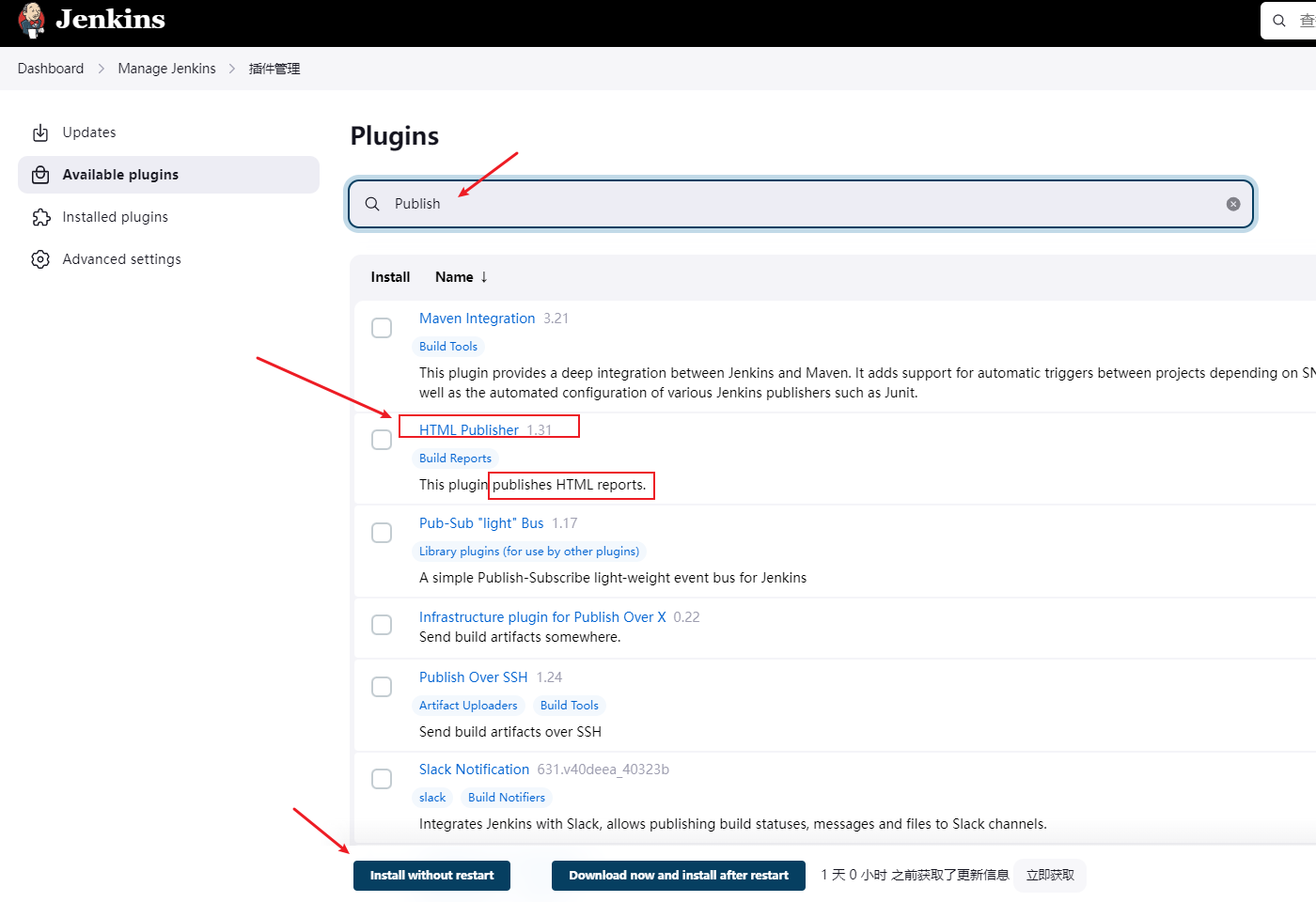Click Publish Over SSH version 1.24 text
Screen dimensions: 1316x902
pos(549,677)
